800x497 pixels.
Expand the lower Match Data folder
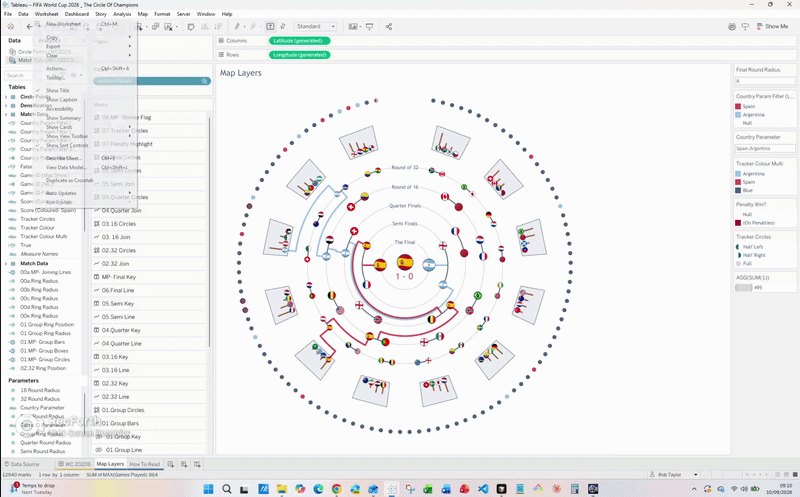[6, 263]
